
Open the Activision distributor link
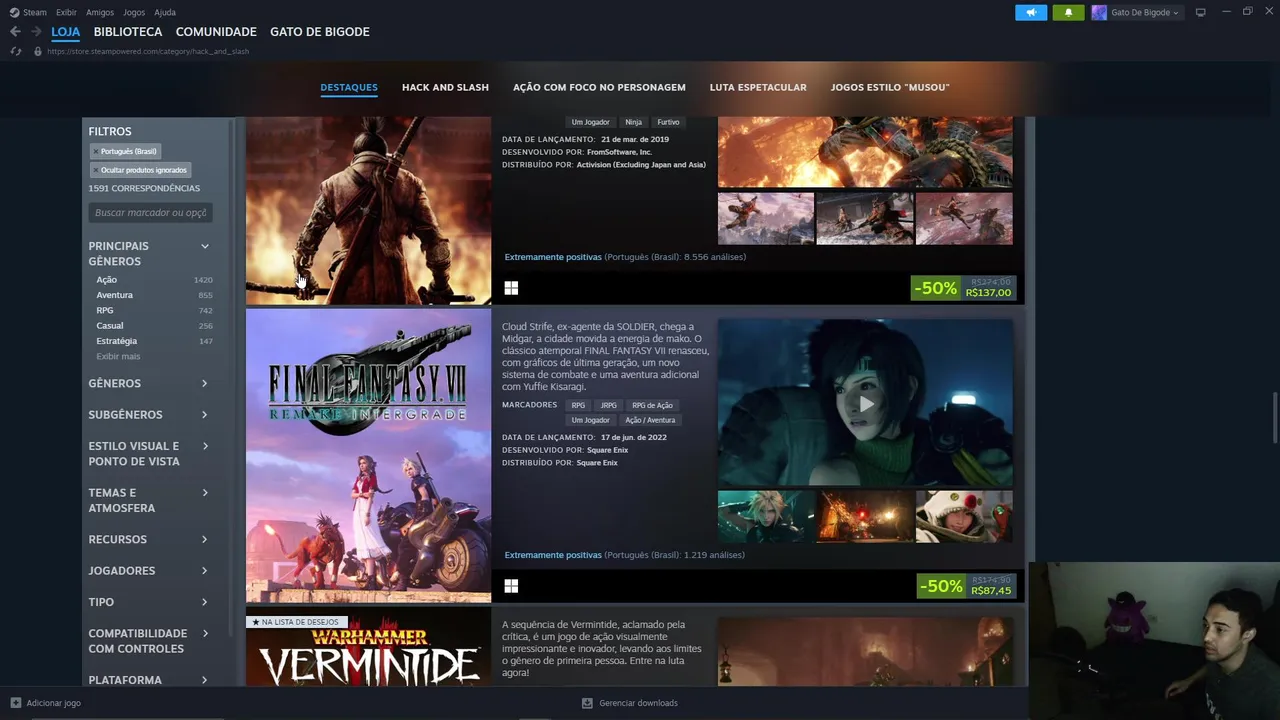point(641,165)
